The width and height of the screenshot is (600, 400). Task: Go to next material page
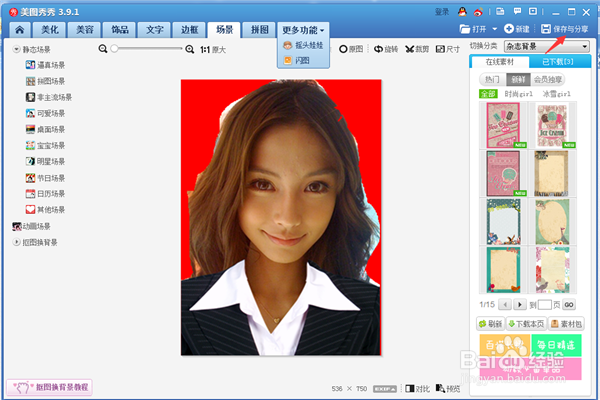click(520, 305)
